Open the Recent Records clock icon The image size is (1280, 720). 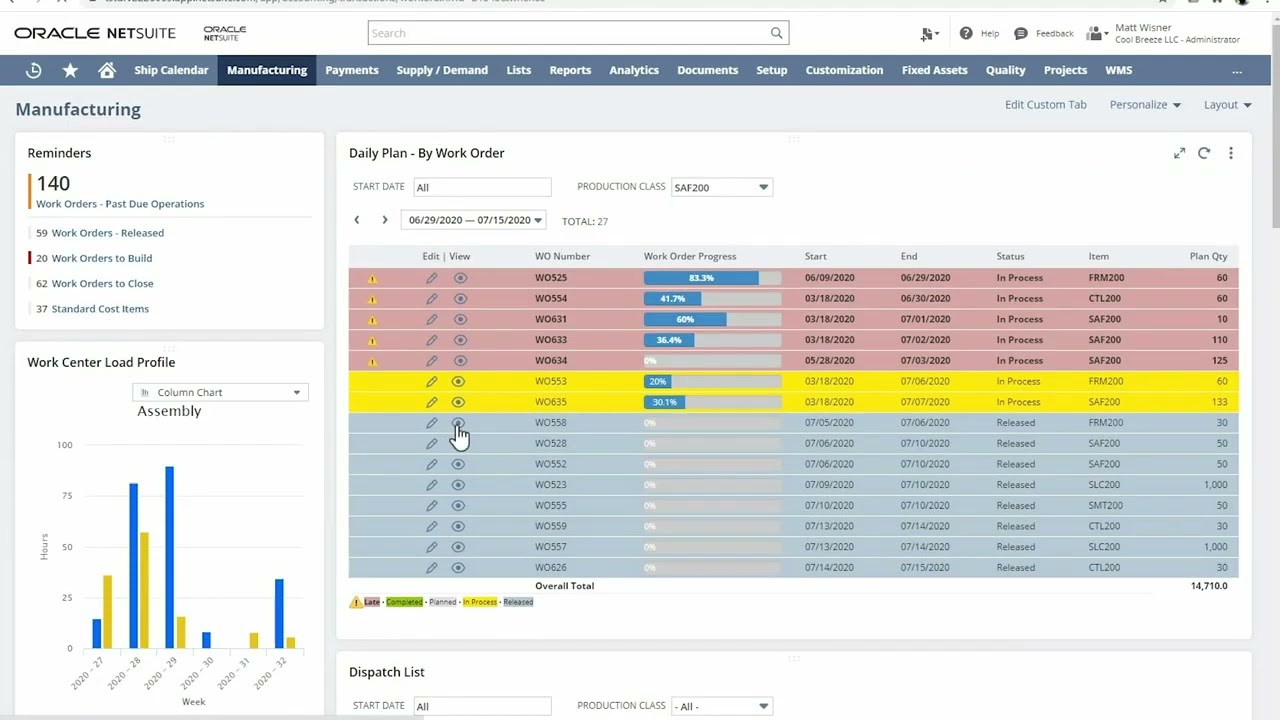pyautogui.click(x=34, y=70)
